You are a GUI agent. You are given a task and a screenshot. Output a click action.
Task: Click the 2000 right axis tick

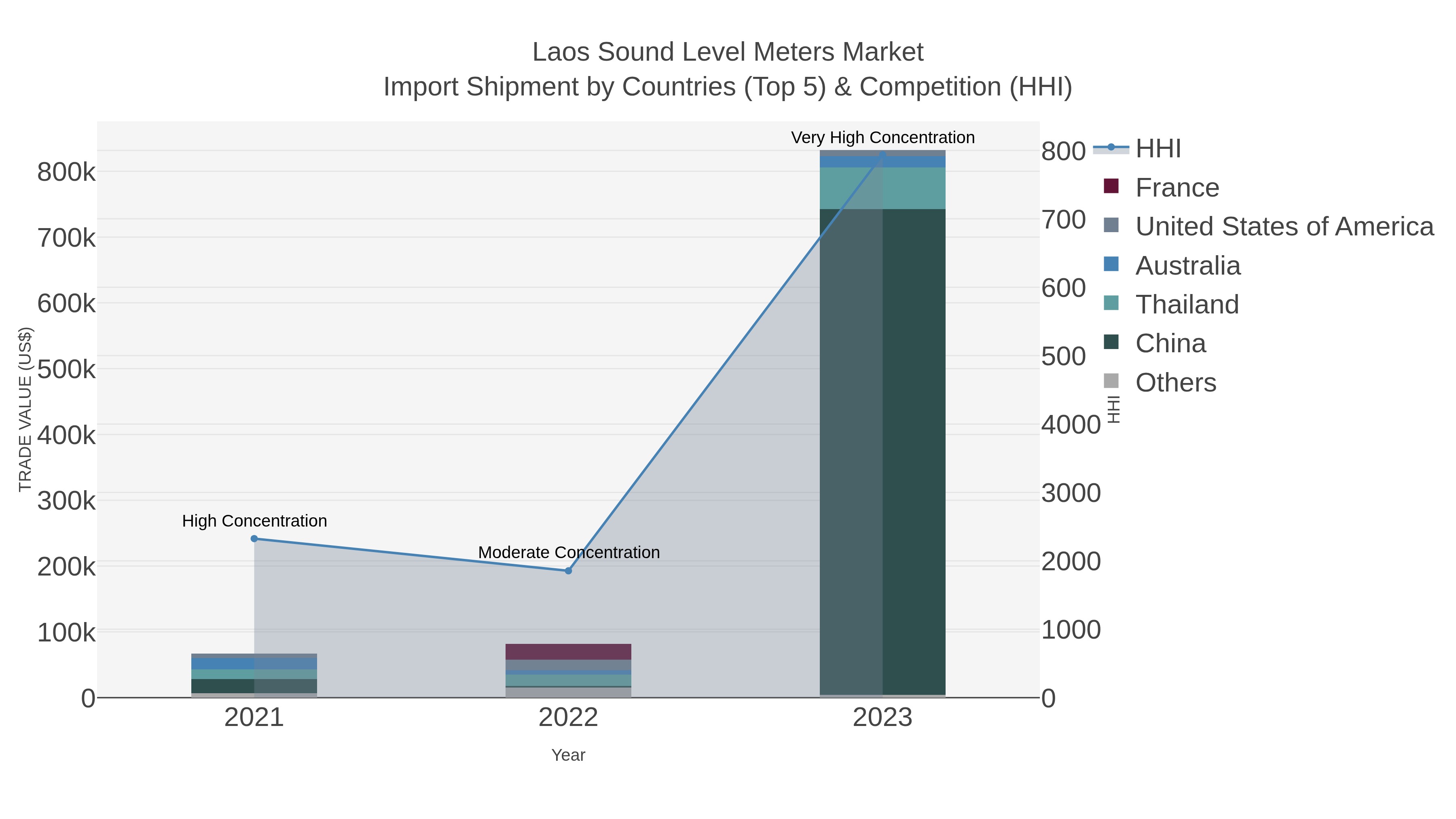click(1071, 561)
